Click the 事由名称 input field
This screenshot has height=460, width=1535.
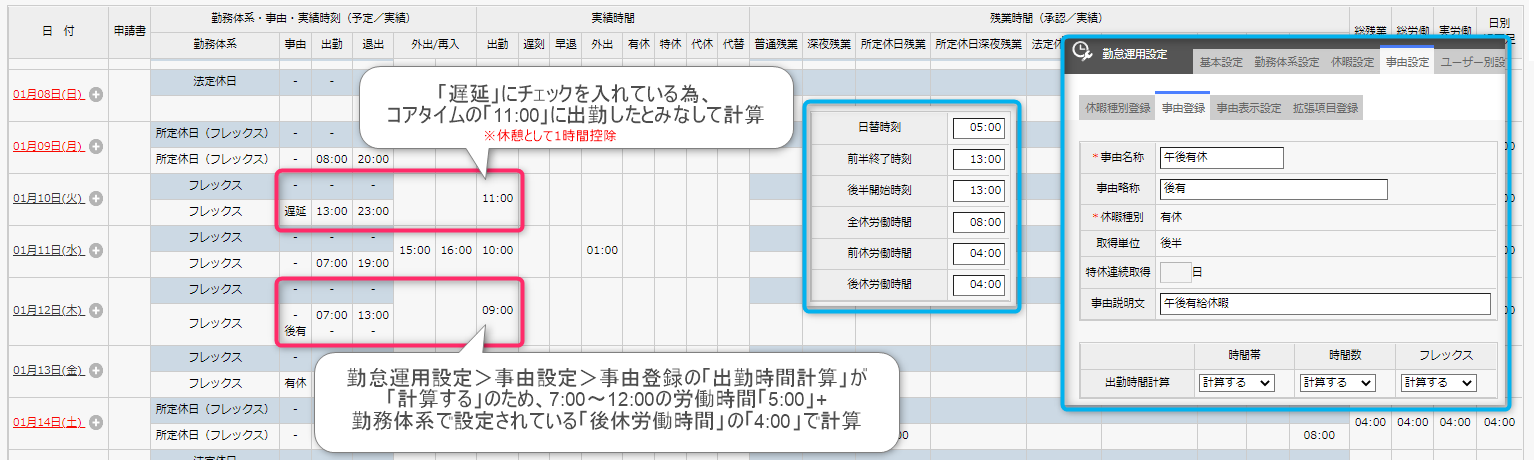[1220, 157]
